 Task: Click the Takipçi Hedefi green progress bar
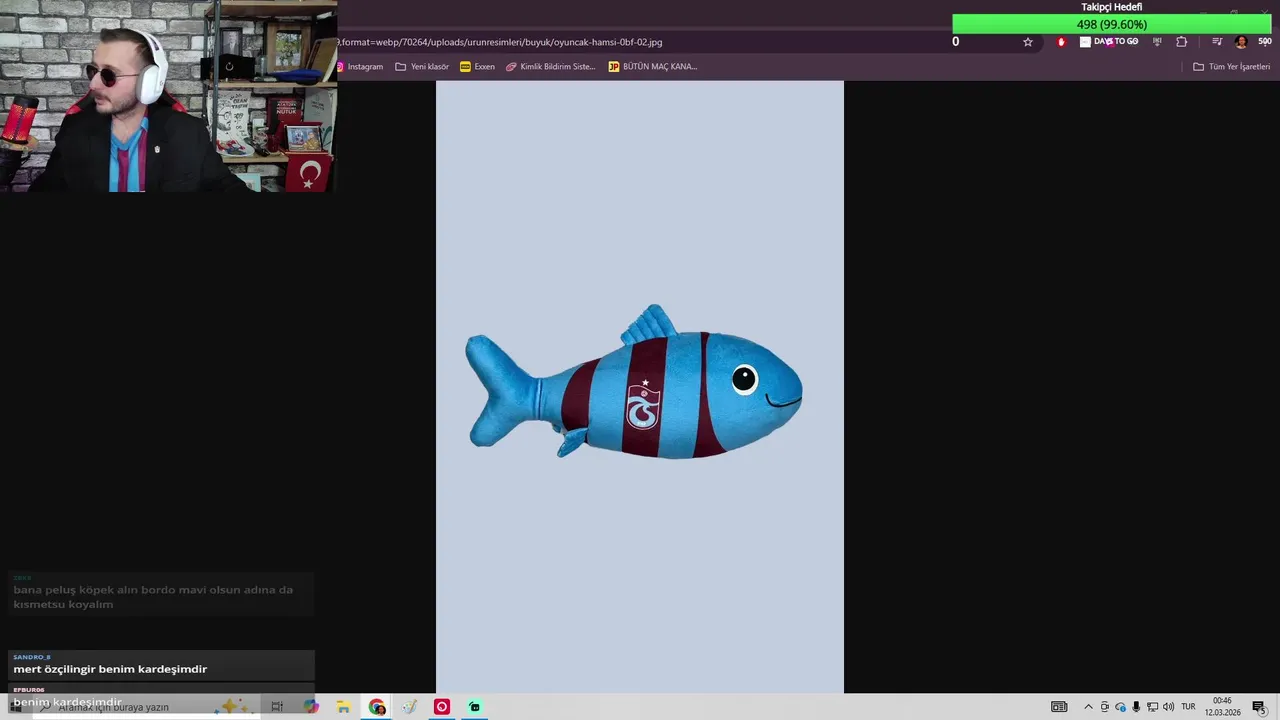[1111, 25]
